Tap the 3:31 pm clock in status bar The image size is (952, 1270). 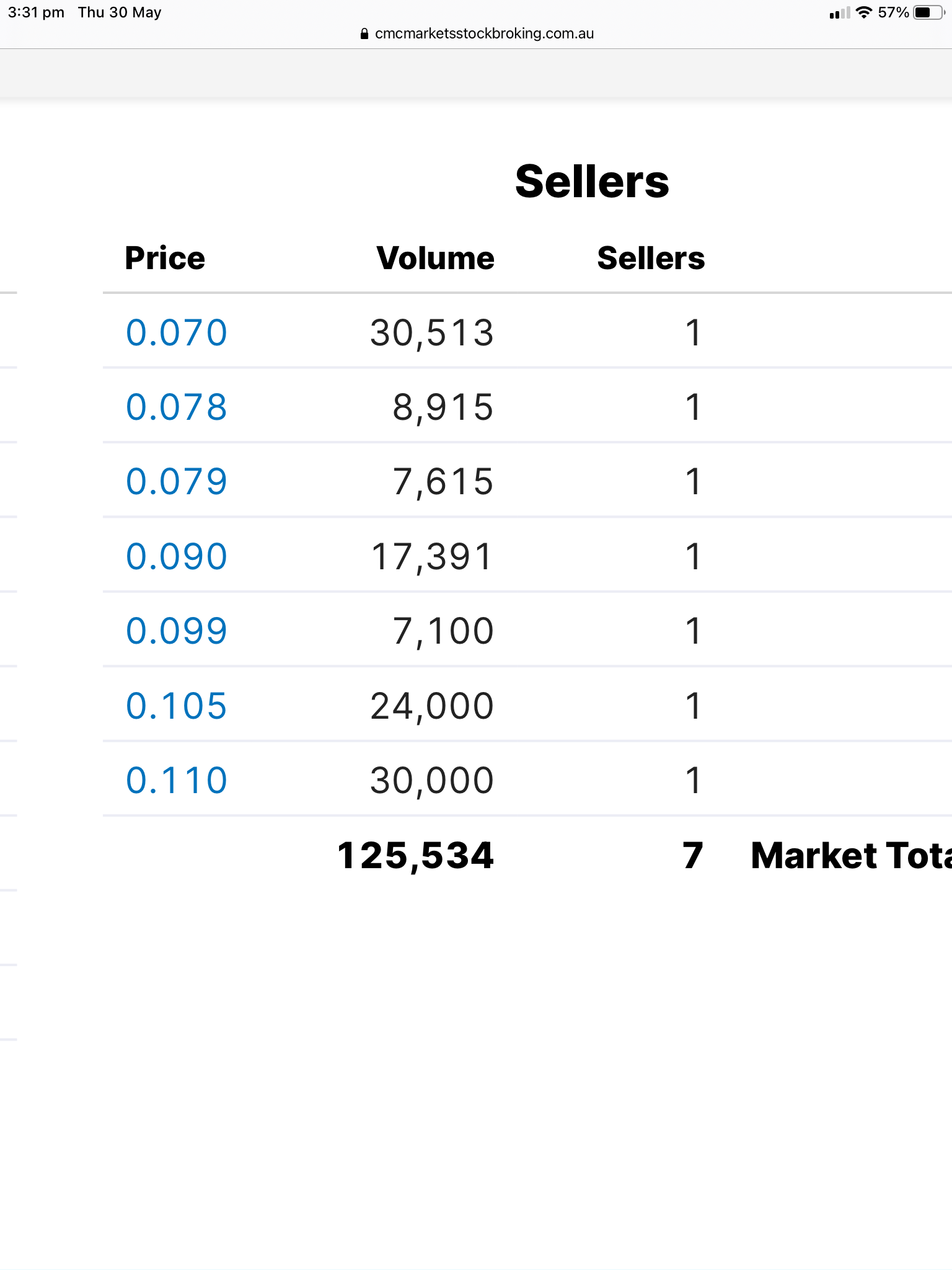[x=36, y=12]
